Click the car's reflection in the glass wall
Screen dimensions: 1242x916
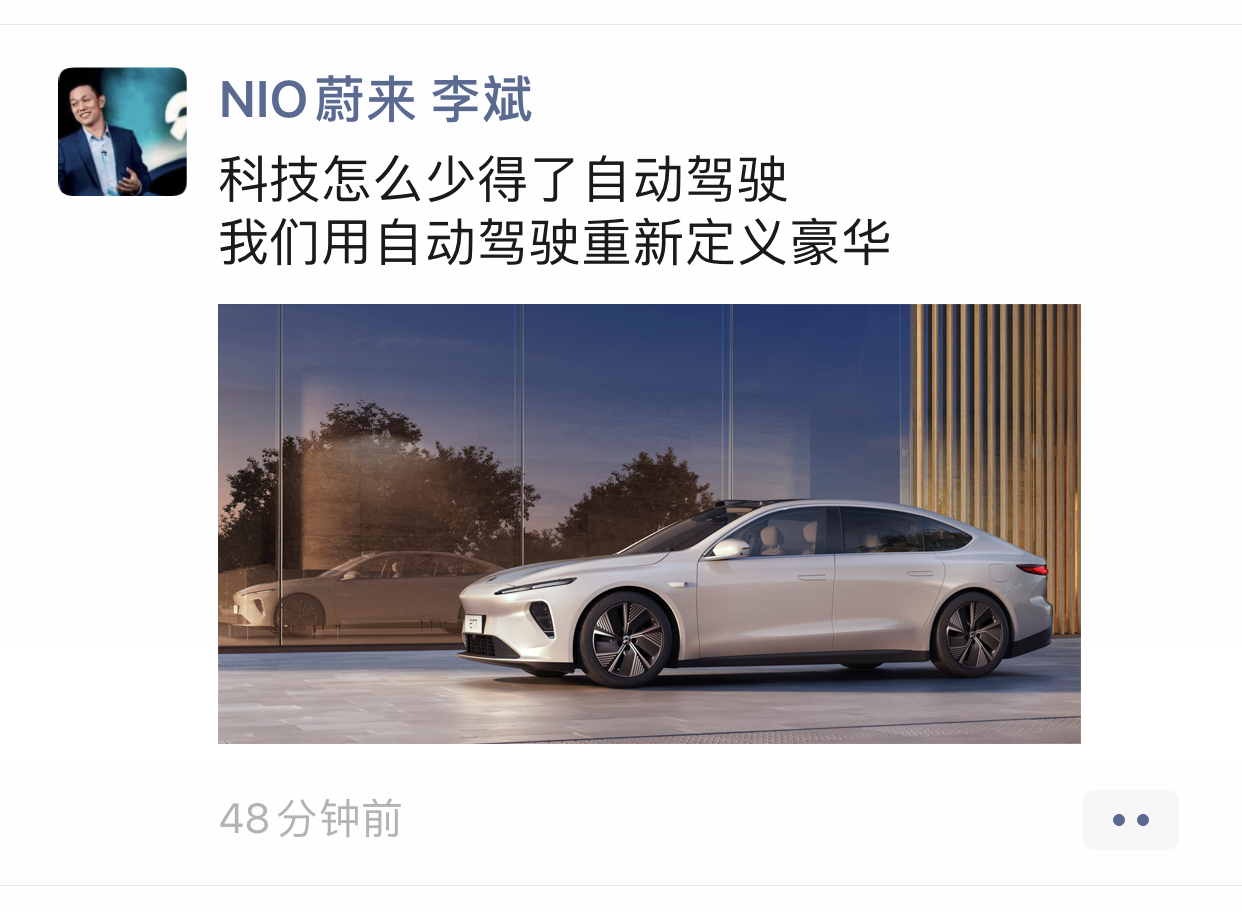[x=360, y=593]
